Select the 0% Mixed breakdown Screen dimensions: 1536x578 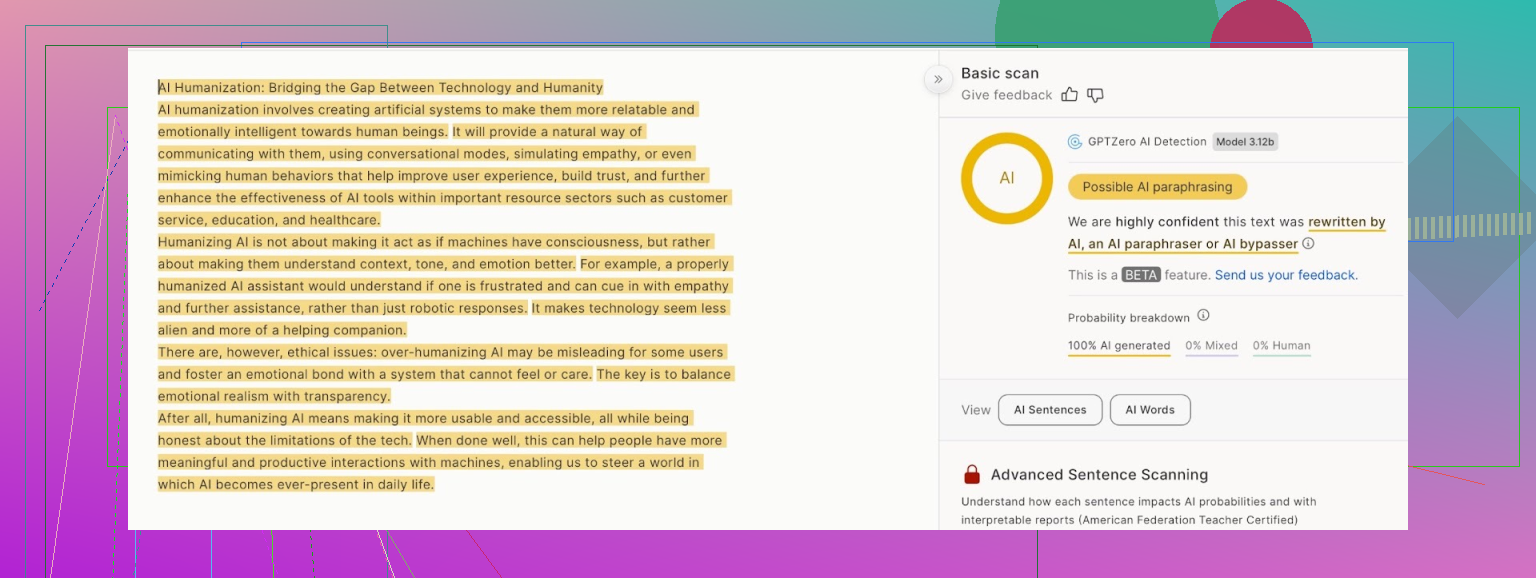1211,346
